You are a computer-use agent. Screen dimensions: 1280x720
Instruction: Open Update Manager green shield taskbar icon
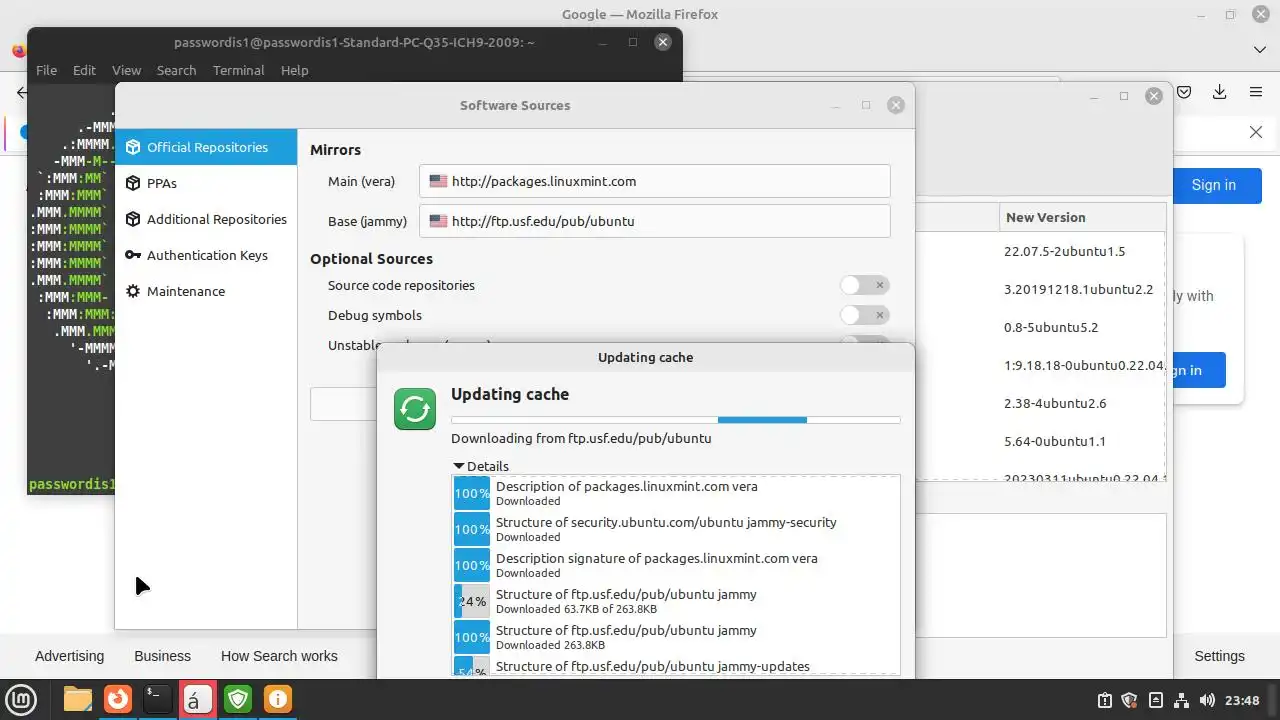[238, 700]
